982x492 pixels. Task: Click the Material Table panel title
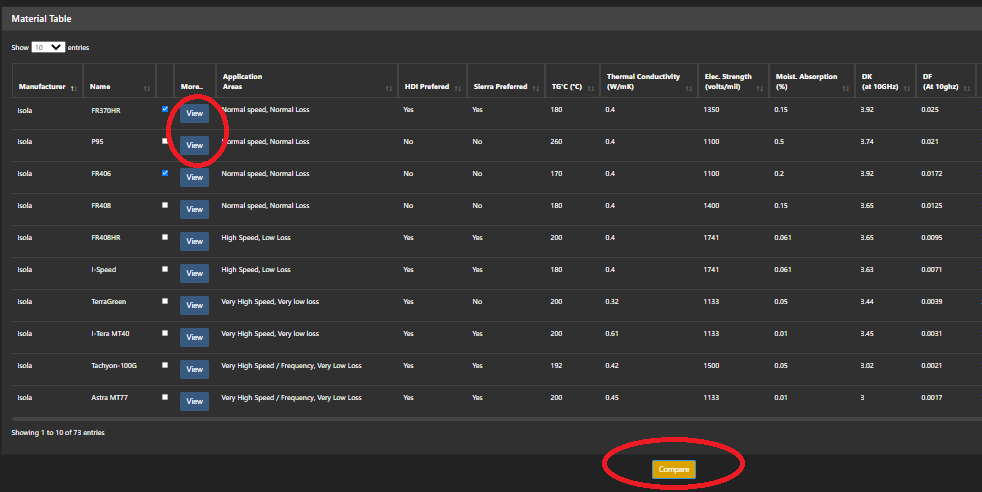click(41, 19)
